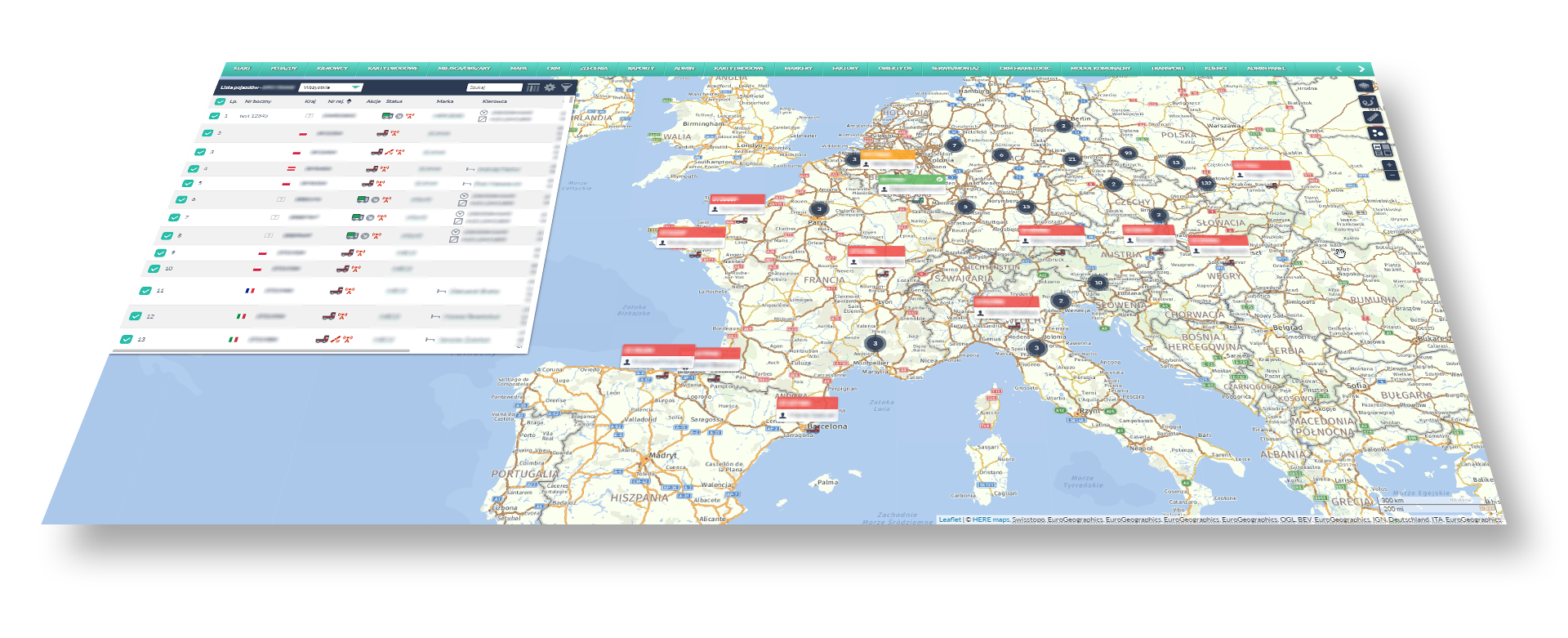
Task: Click the Szukaj search field
Action: pyautogui.click(x=495, y=87)
